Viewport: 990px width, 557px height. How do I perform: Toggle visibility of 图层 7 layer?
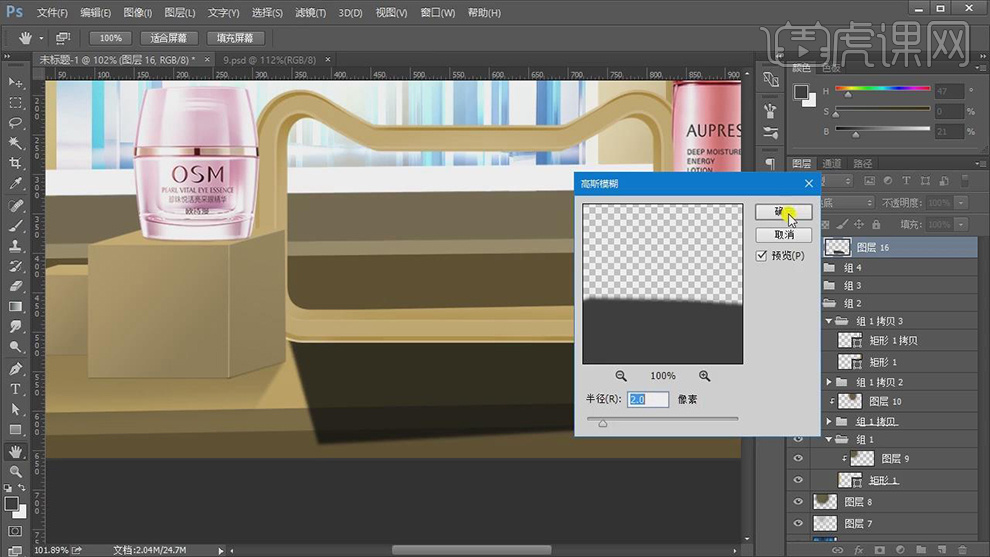[x=798, y=523]
